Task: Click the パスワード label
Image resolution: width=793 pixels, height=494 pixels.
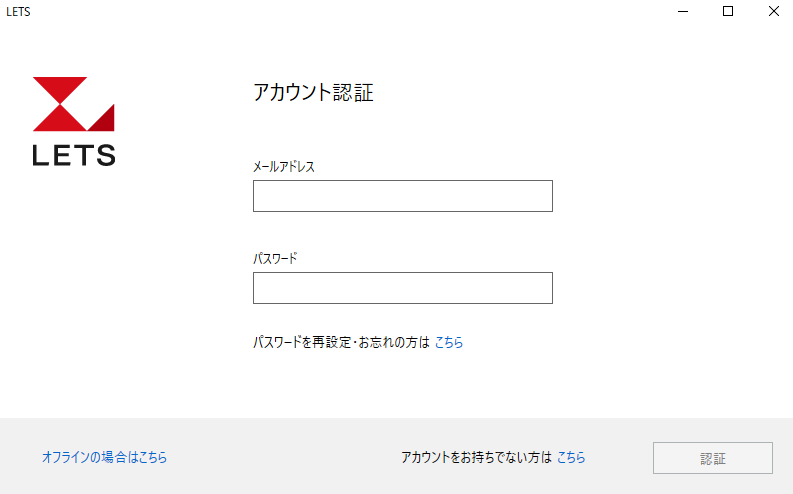Action: [x=275, y=258]
